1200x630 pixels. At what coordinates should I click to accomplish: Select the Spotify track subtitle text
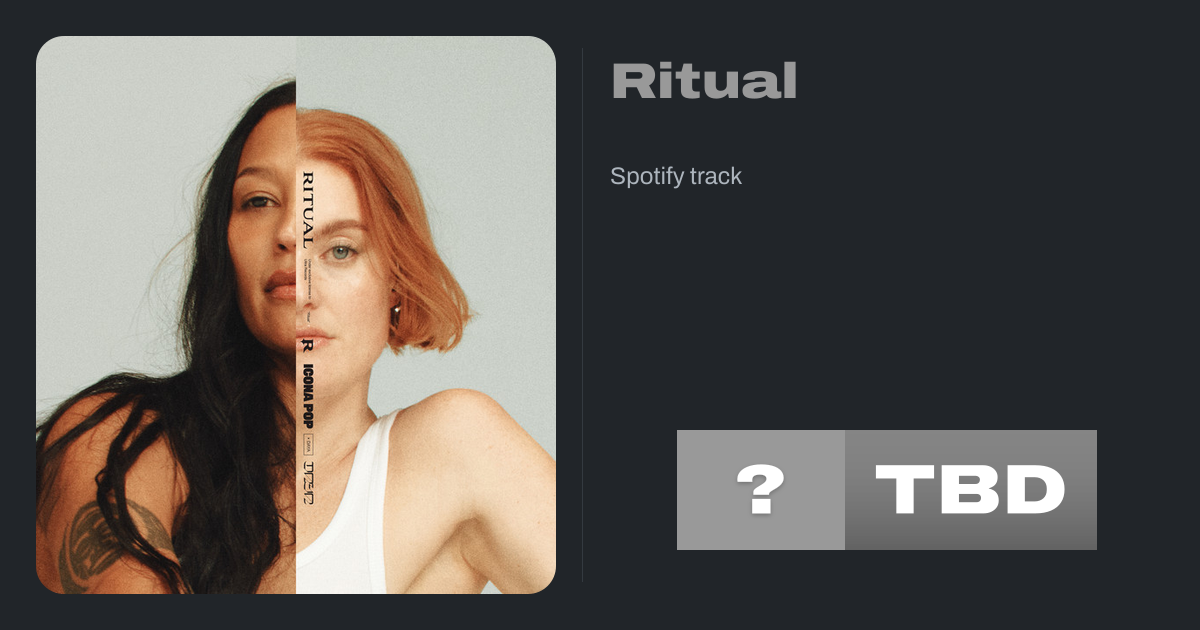click(x=676, y=177)
